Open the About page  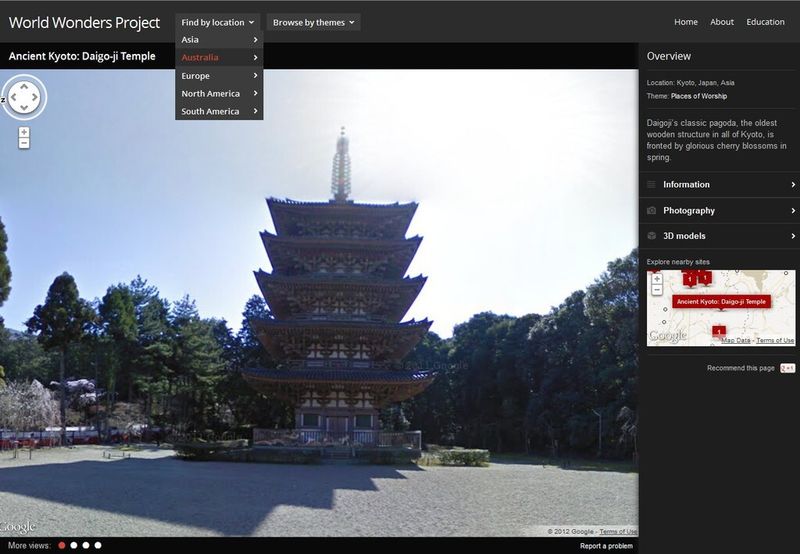(x=722, y=22)
